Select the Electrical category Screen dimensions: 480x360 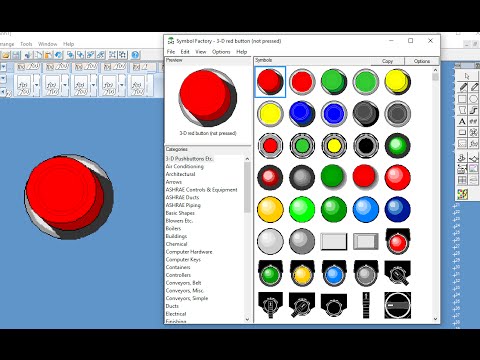pyautogui.click(x=176, y=314)
